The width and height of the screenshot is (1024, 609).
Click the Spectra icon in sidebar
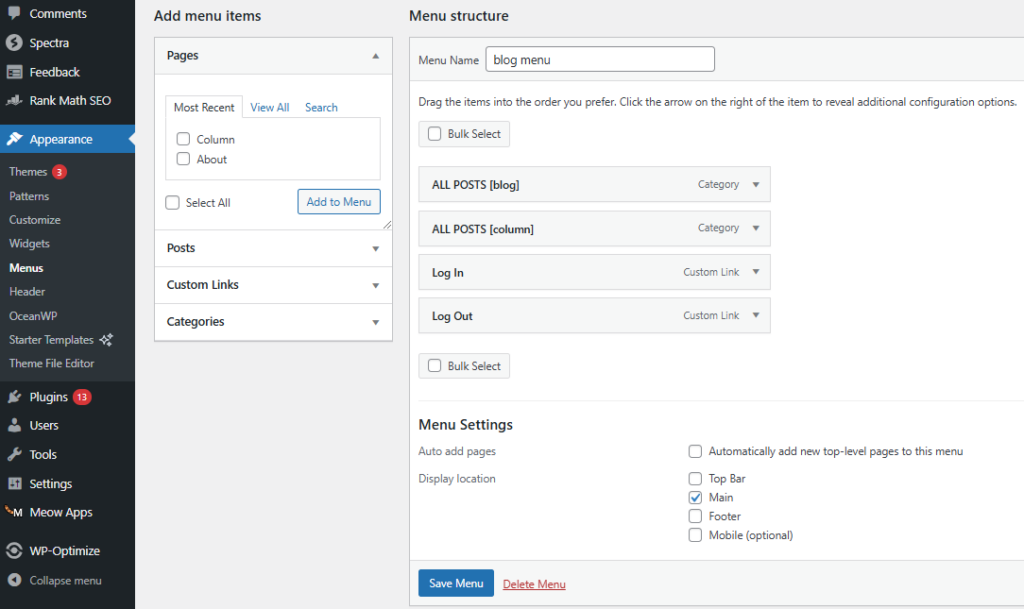[x=14, y=43]
